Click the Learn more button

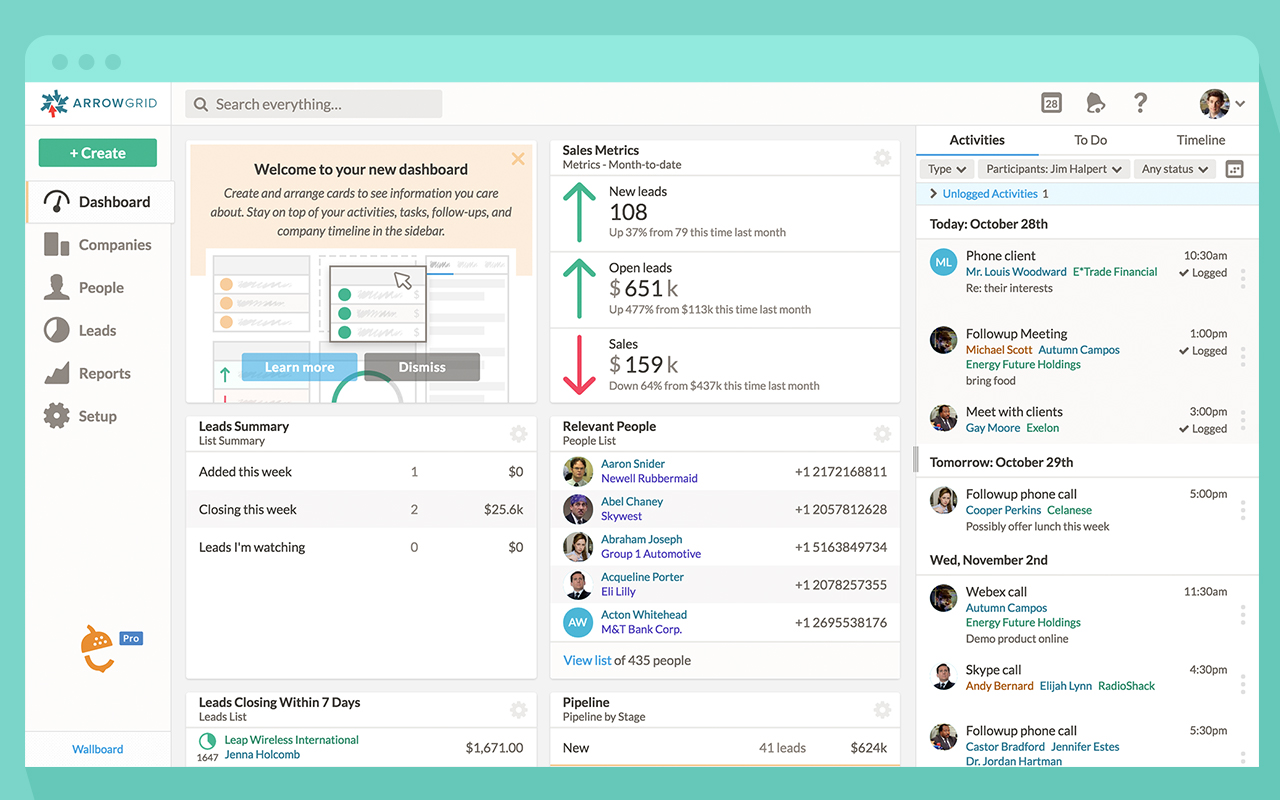click(298, 366)
